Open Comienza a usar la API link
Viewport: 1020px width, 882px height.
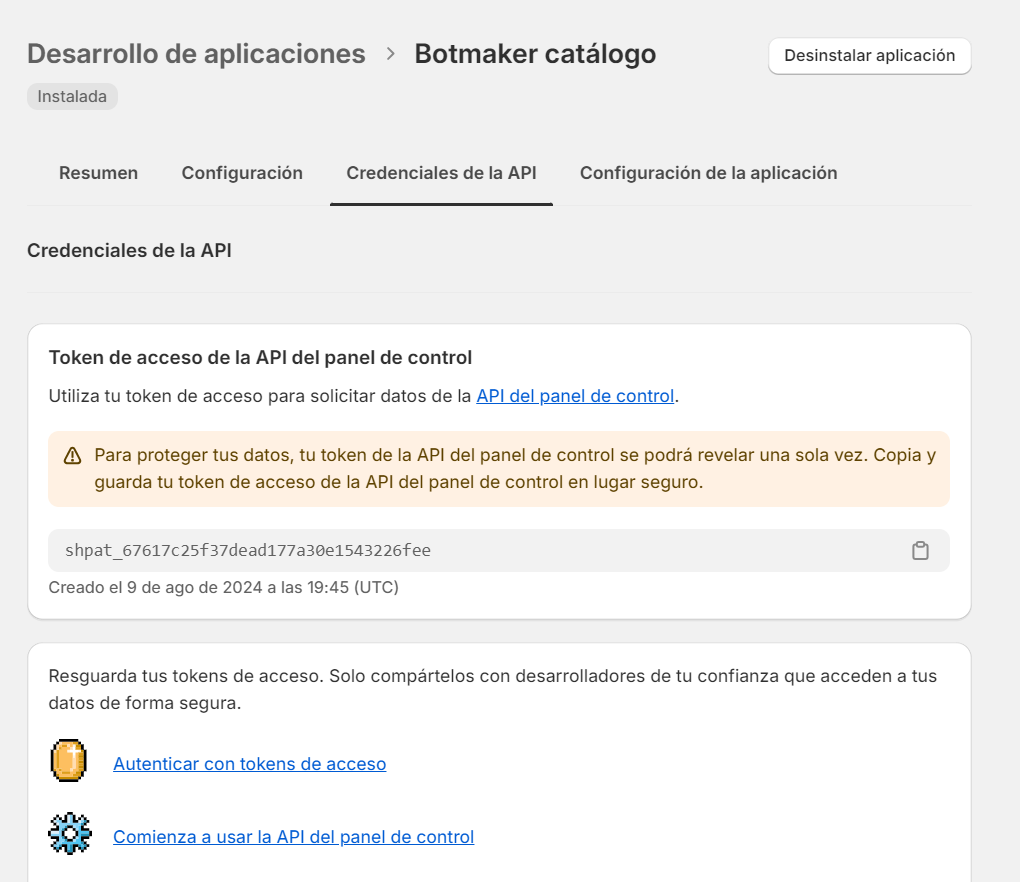[293, 836]
